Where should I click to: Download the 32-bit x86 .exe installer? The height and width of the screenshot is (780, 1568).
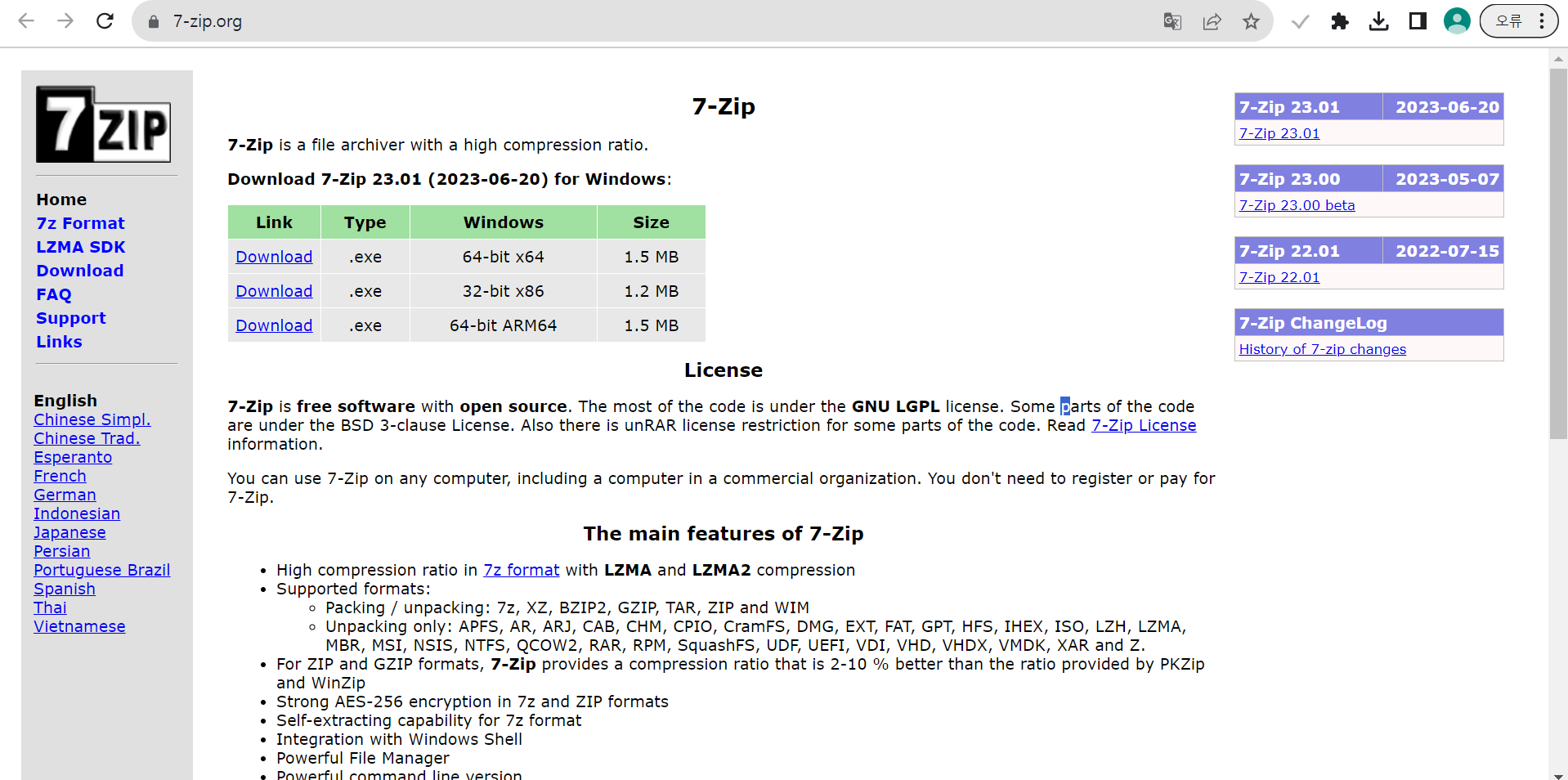click(x=274, y=291)
